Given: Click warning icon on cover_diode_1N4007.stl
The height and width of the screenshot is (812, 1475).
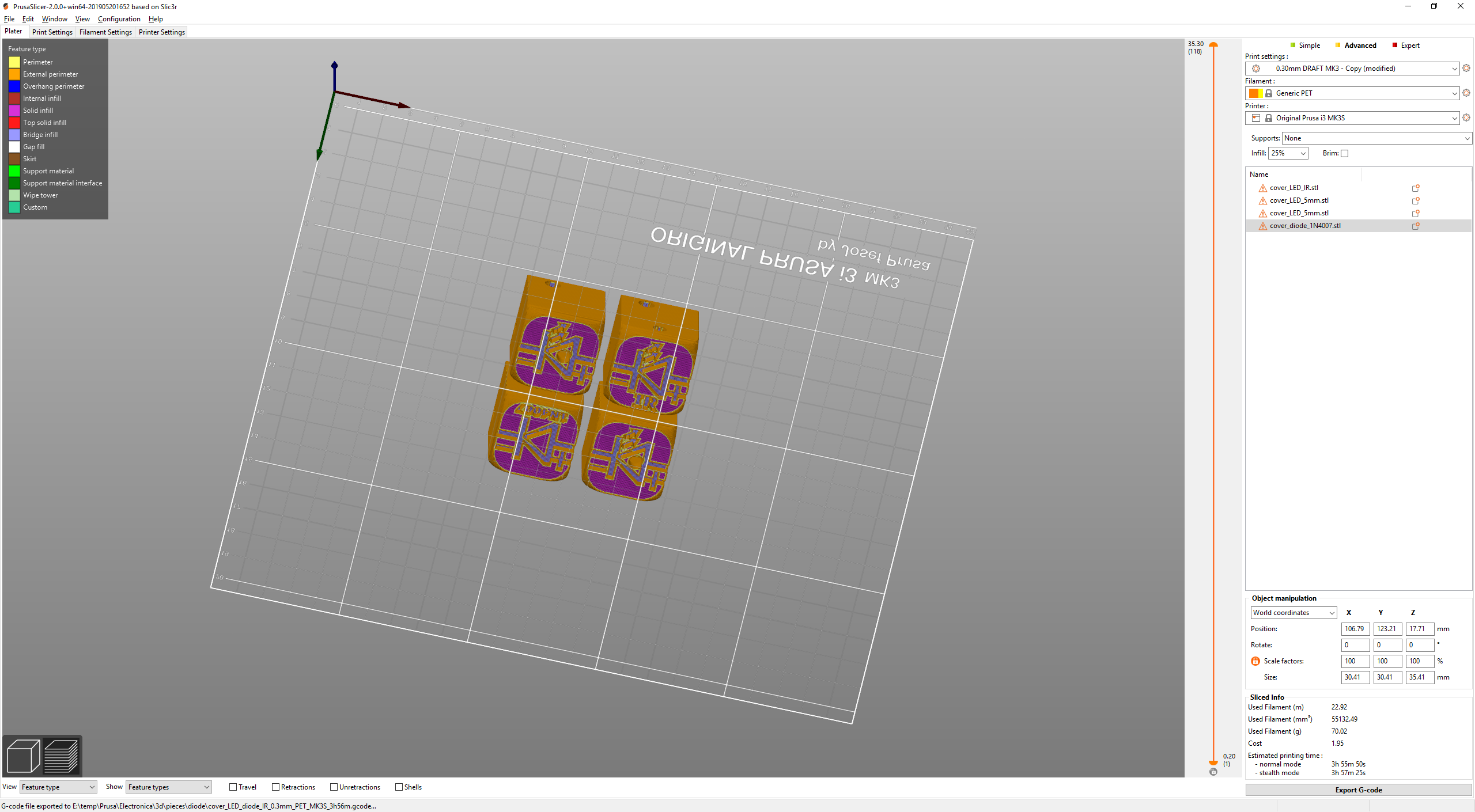Looking at the screenshot, I should [1262, 226].
